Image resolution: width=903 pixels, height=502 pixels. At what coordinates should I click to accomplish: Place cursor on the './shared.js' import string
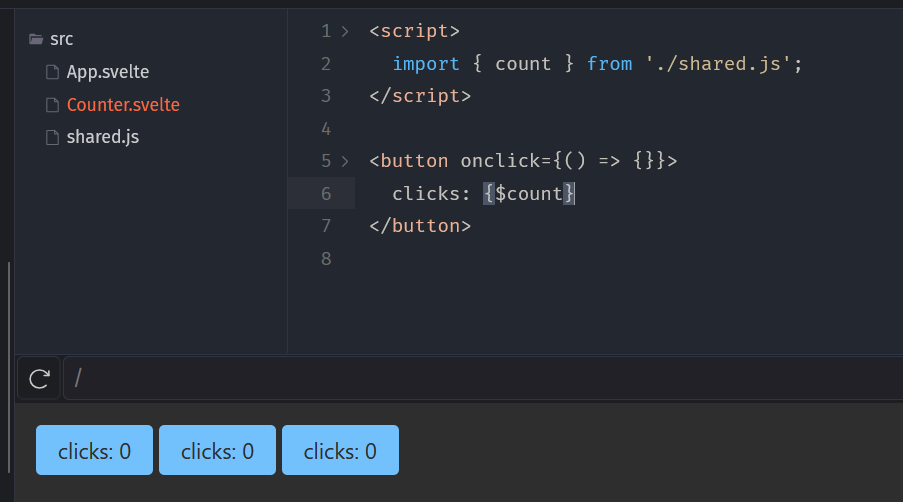tap(720, 64)
